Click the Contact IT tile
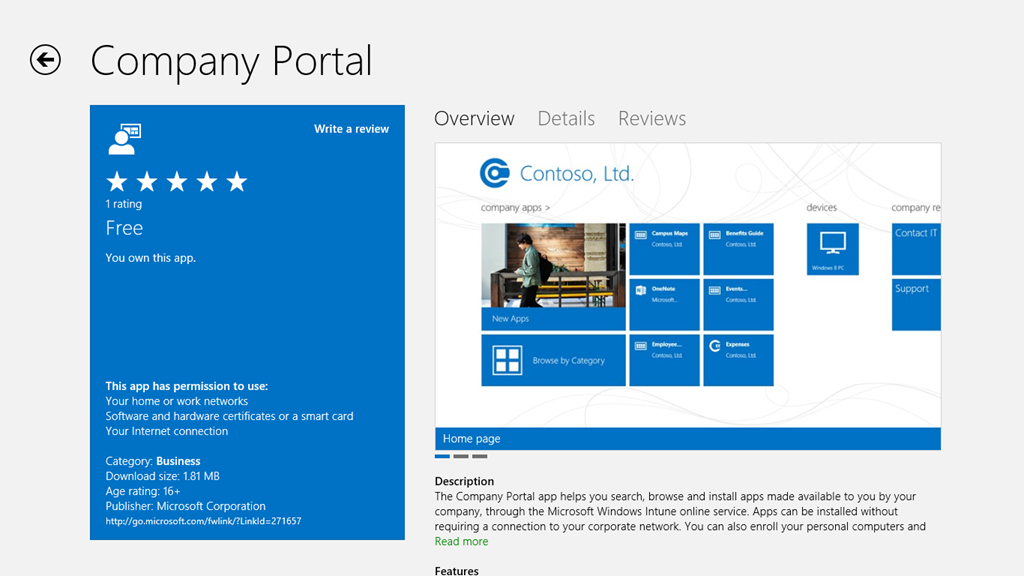Image resolution: width=1024 pixels, height=576 pixels. coord(916,248)
